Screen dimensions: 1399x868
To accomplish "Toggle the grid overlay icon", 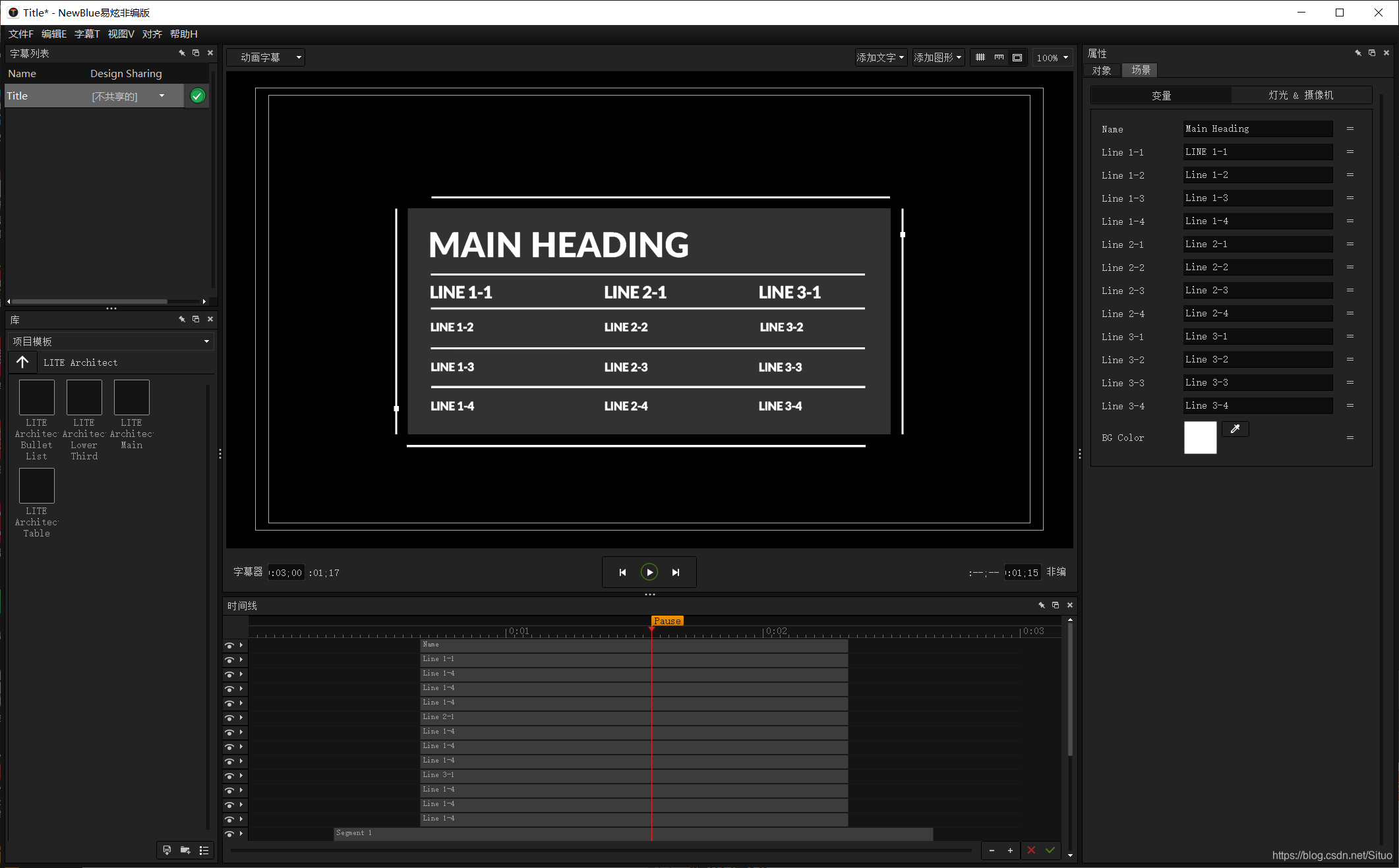I will [x=980, y=57].
